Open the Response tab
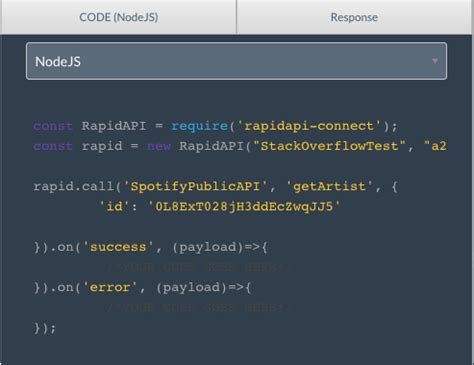 [354, 17]
